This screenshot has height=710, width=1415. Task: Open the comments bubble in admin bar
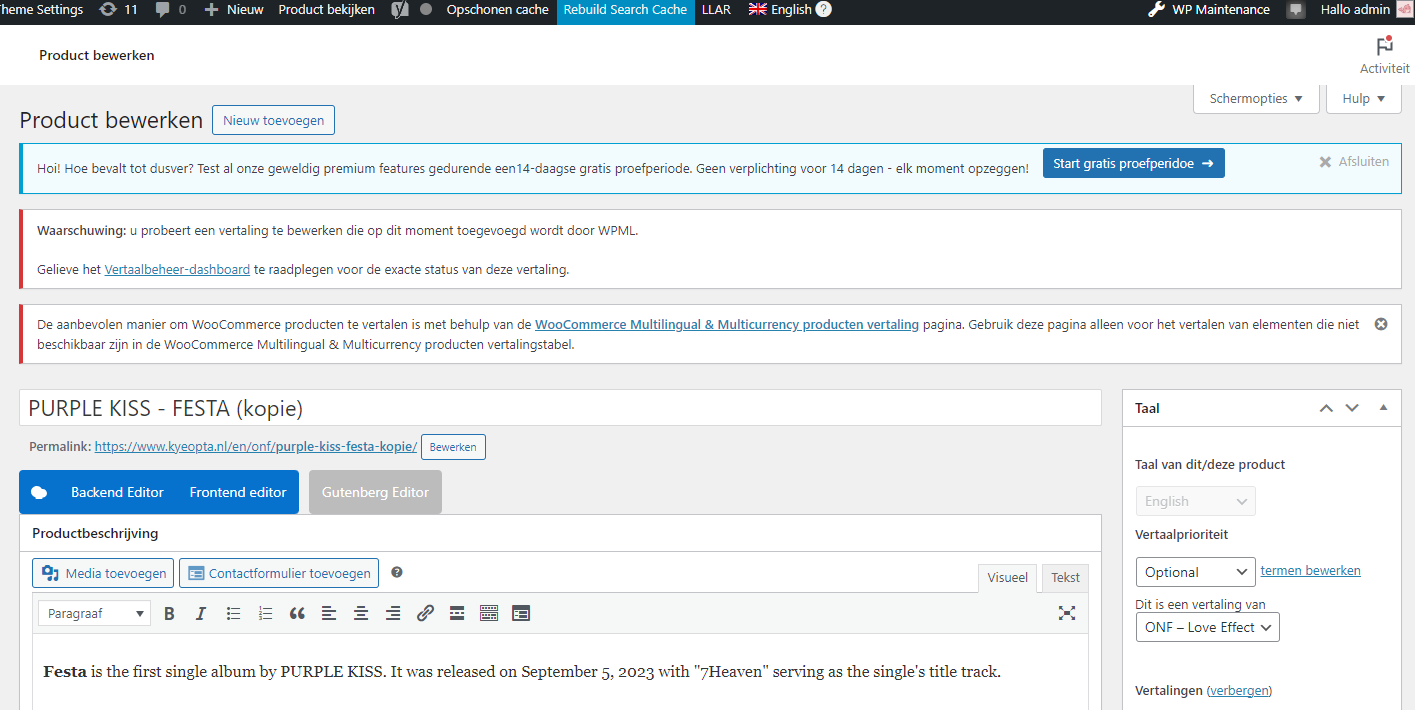pos(170,10)
